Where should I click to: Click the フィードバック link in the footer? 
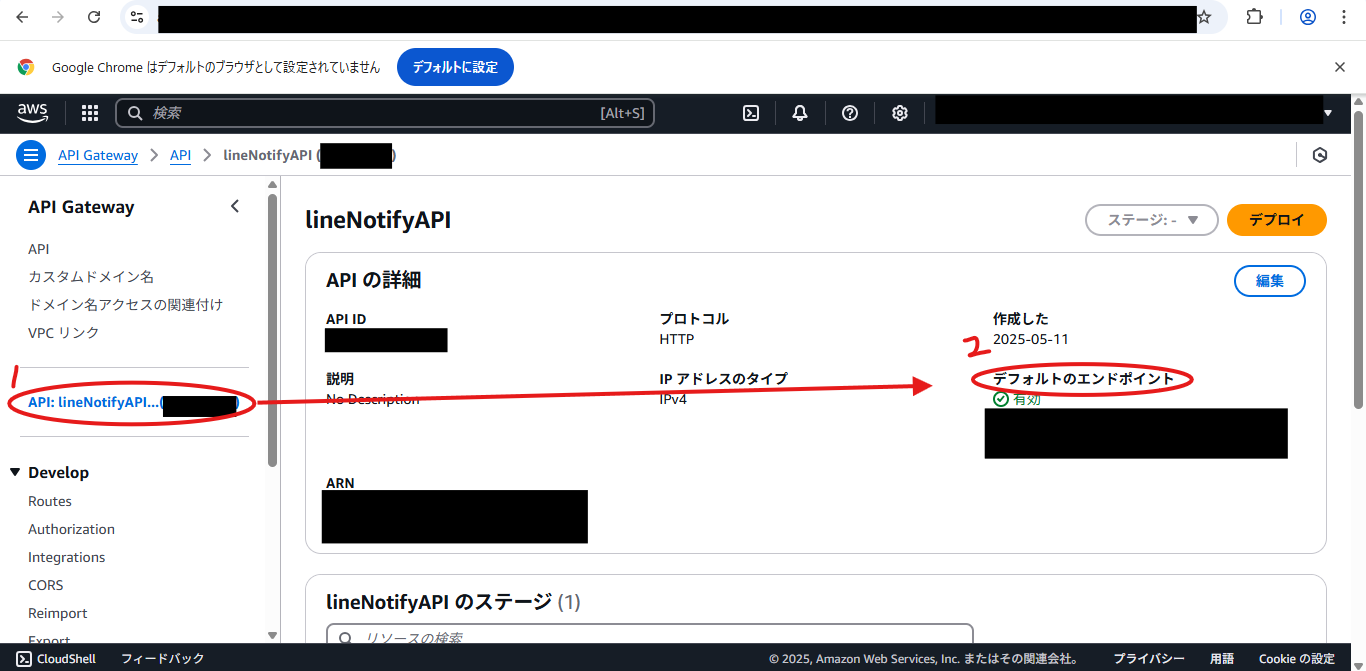[x=163, y=659]
